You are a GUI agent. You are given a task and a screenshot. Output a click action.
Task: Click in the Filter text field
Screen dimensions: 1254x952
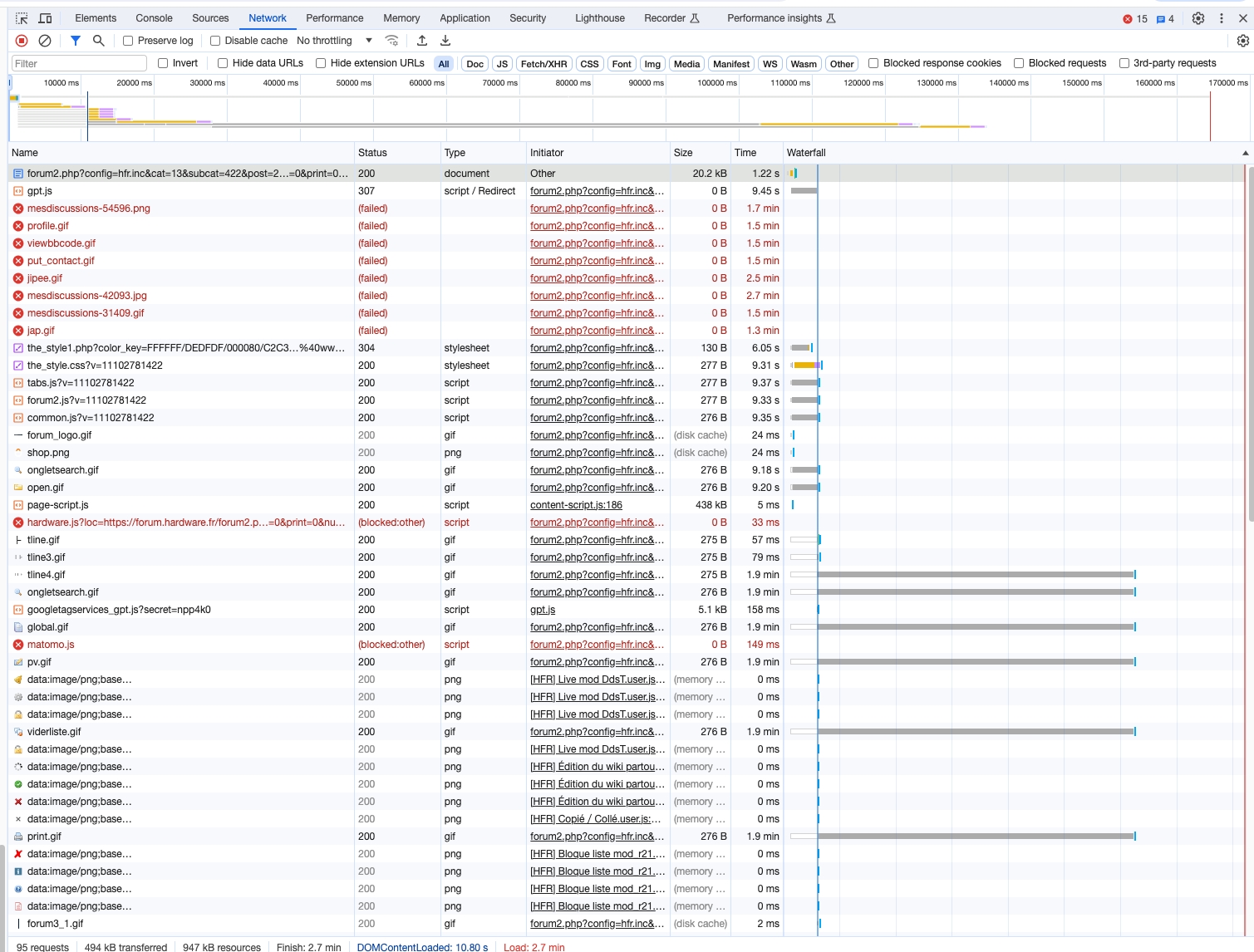click(79, 64)
